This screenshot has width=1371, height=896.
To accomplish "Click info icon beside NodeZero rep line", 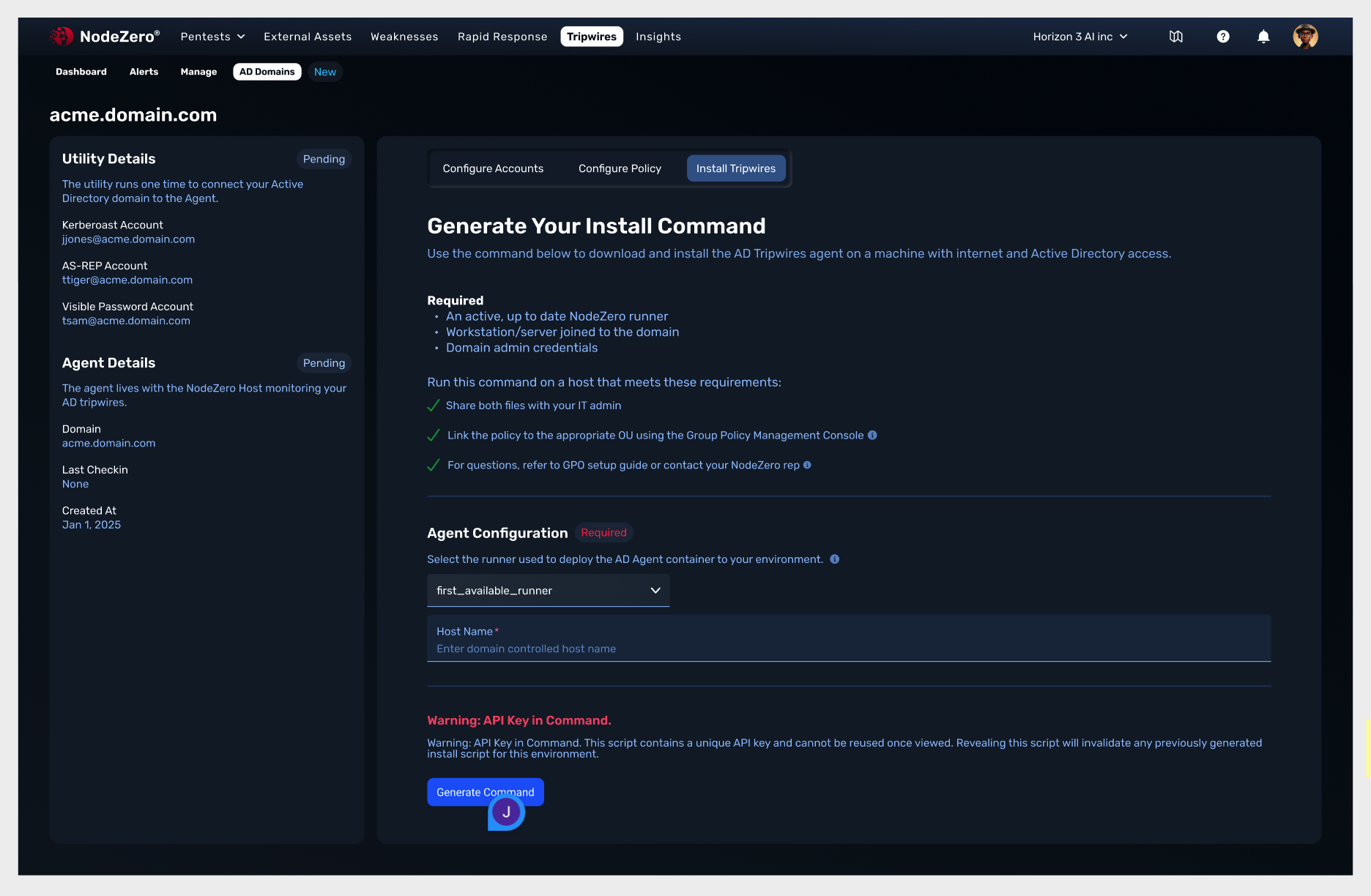I will point(807,465).
